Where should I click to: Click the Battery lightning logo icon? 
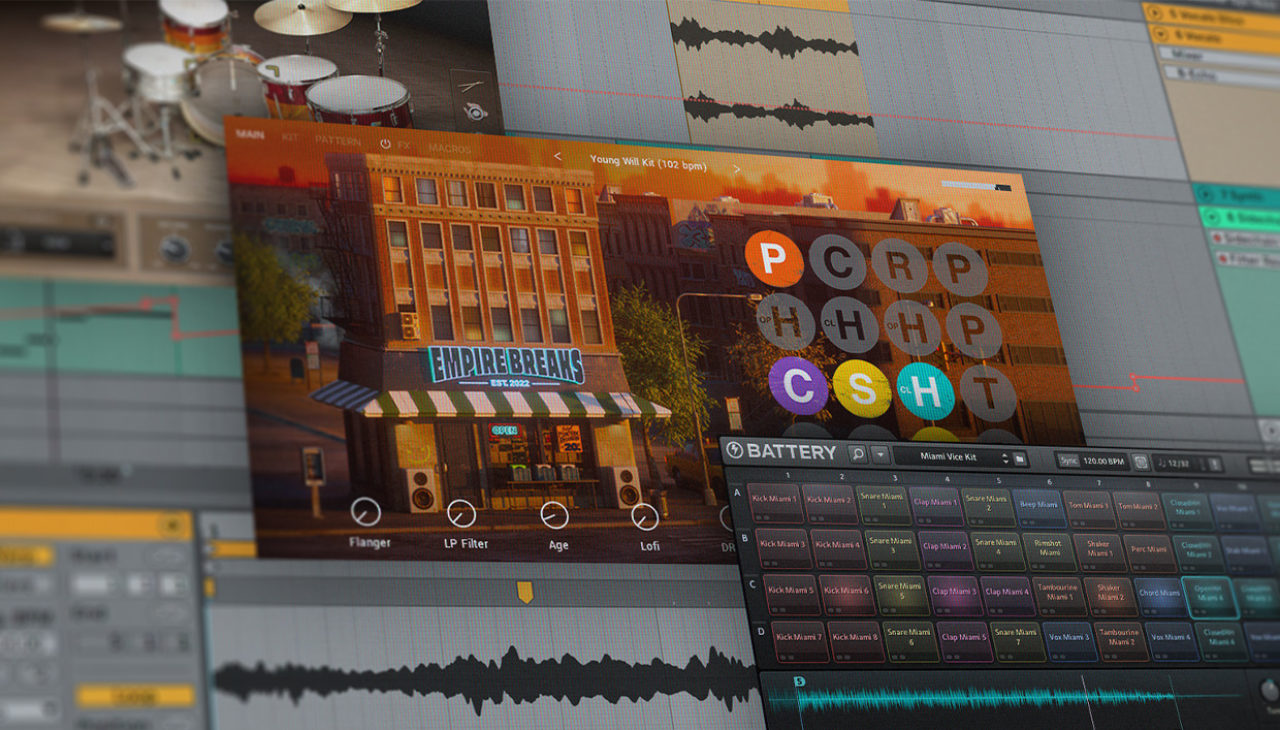[735, 451]
